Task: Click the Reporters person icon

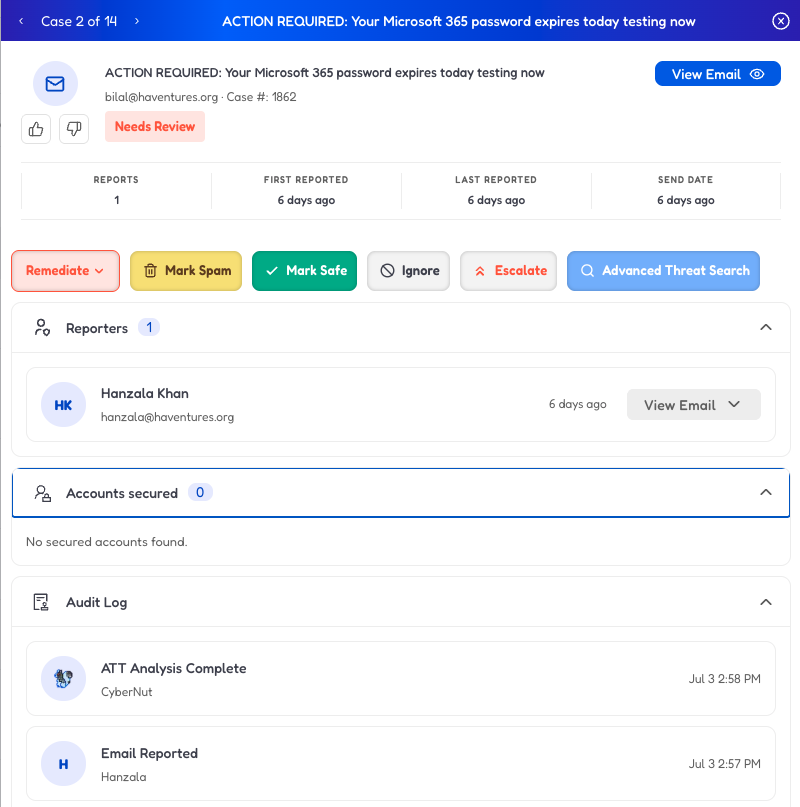Action: 42,327
